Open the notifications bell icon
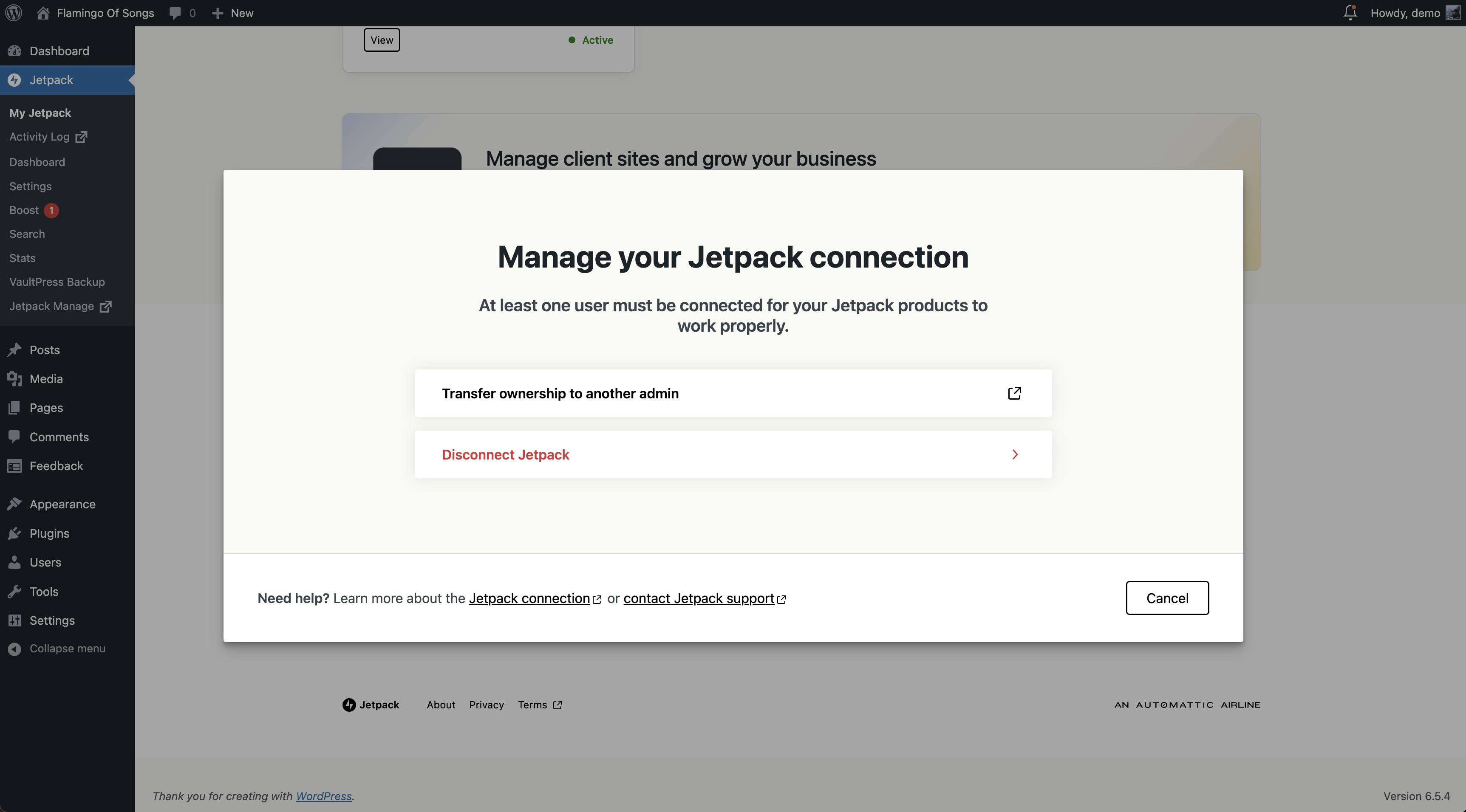This screenshot has height=812, width=1466. click(x=1350, y=12)
